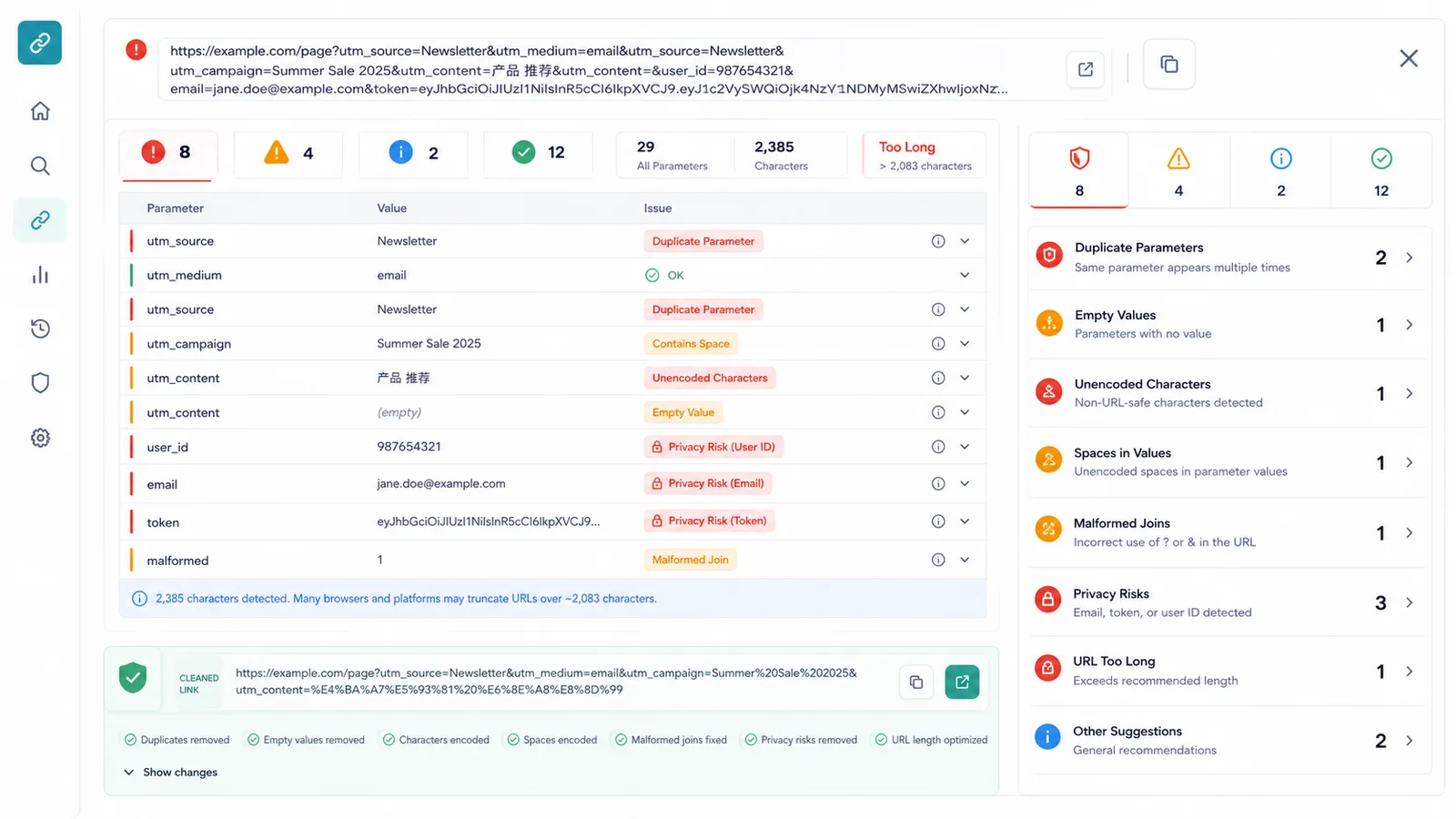Copy the cleaned link
The height and width of the screenshot is (819, 1456).
[916, 682]
